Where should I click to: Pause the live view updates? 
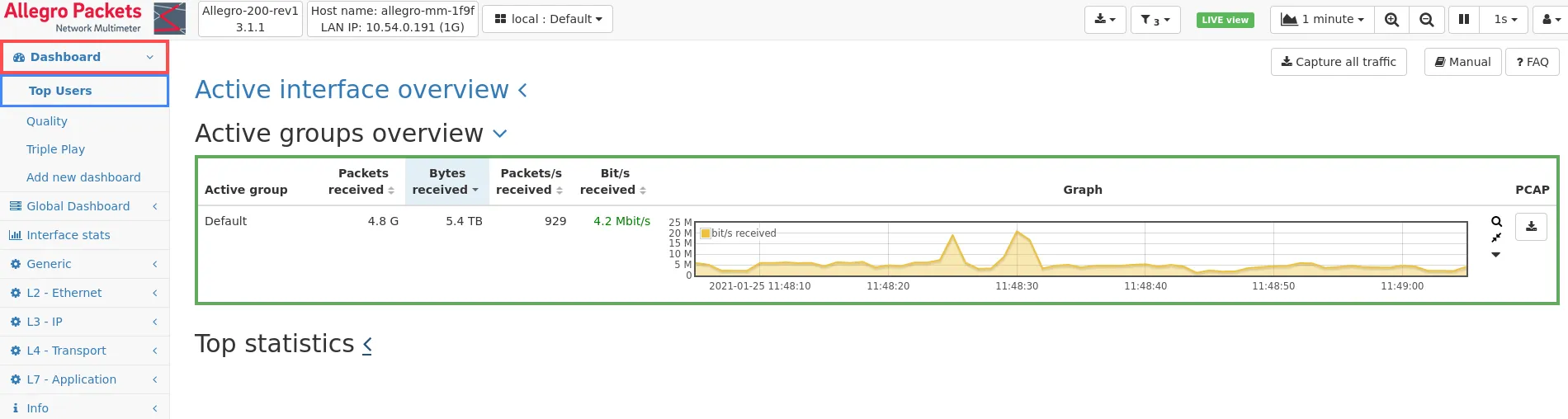pos(1463,20)
